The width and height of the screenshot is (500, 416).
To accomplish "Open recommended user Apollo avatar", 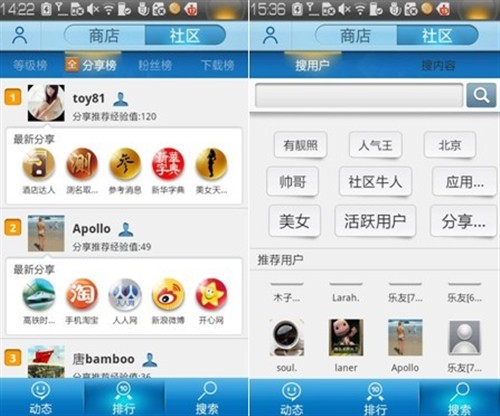I will (405, 338).
